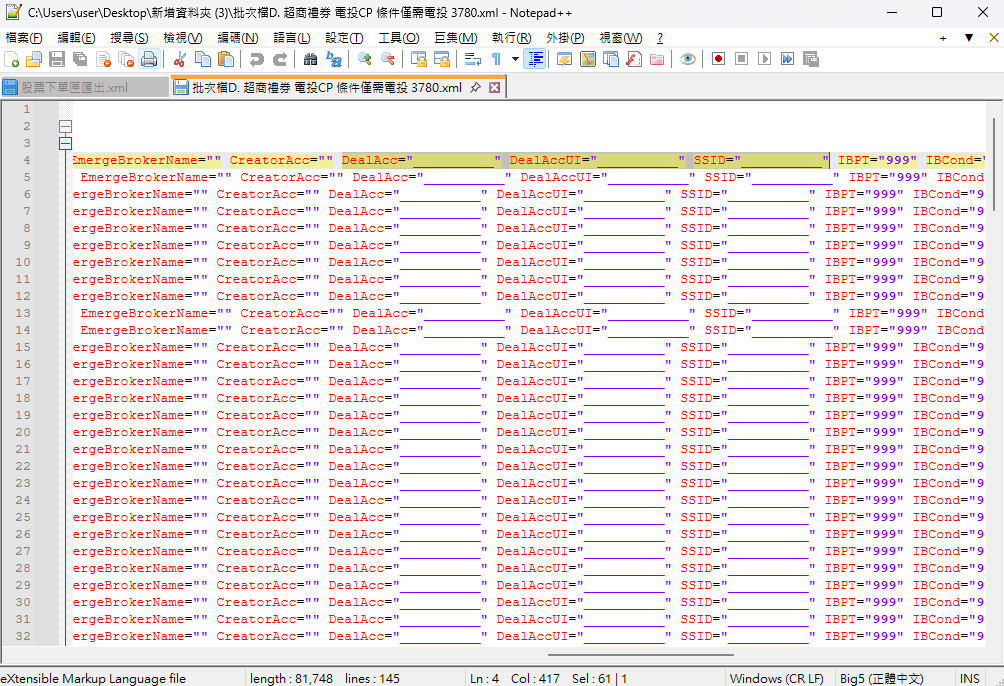Viewport: 1004px width, 686px height.
Task: Click the Open file folder icon
Action: click(34, 60)
